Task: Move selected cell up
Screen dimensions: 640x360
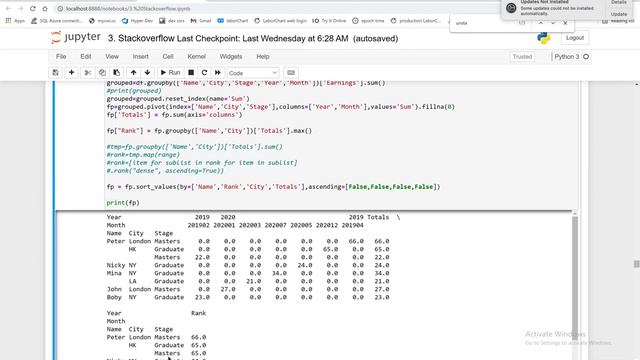Action: coord(133,73)
